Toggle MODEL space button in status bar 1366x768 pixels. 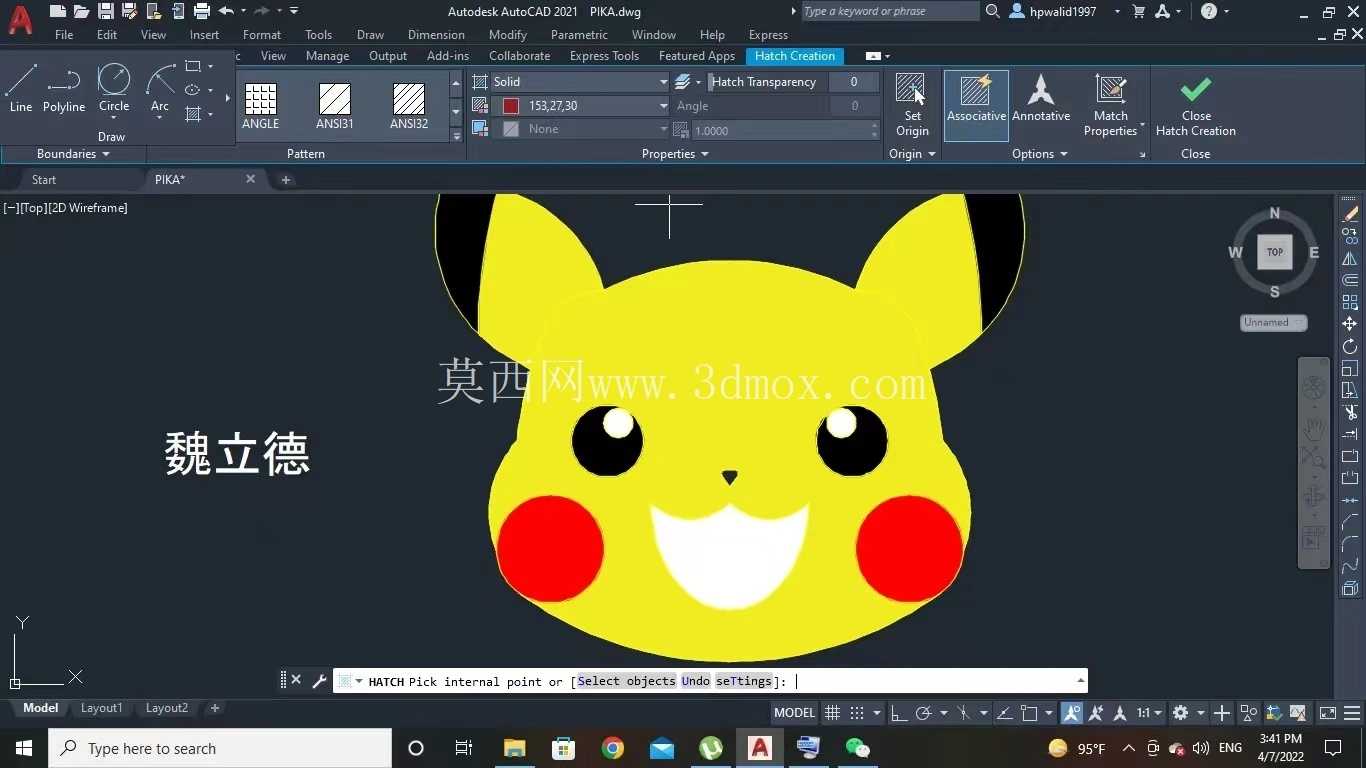point(795,713)
